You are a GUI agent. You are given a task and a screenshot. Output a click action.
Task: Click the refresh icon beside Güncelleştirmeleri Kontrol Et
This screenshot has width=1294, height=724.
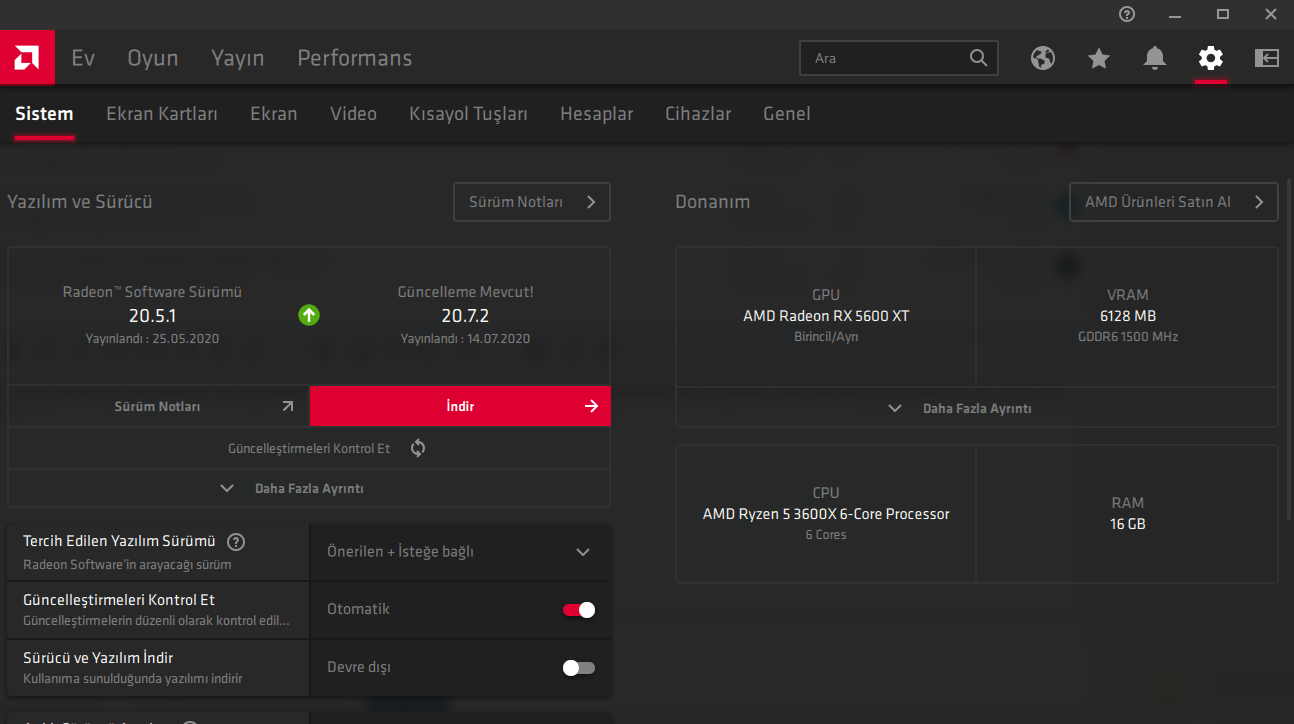[x=418, y=448]
